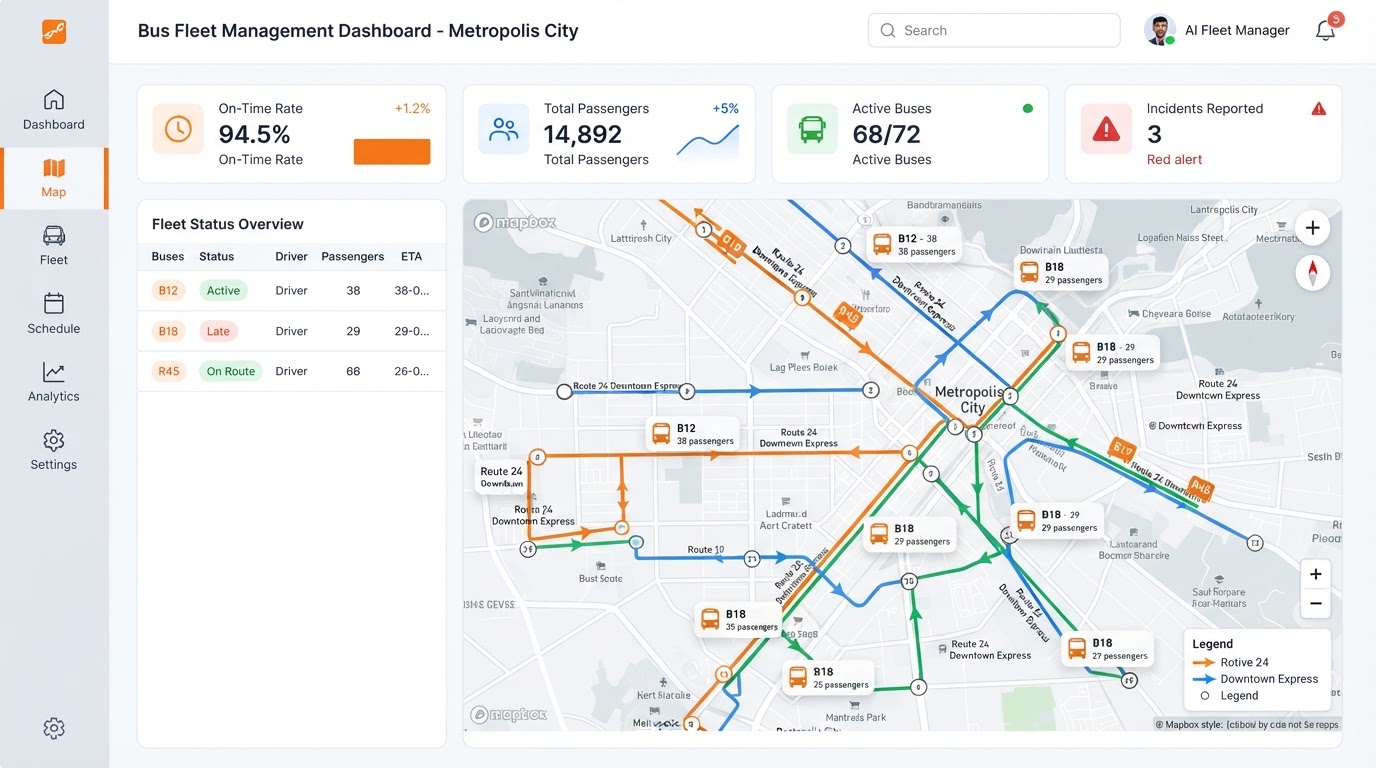The height and width of the screenshot is (768, 1376).
Task: Select the B18 bus marker showing 35 passengers
Action: [739, 620]
